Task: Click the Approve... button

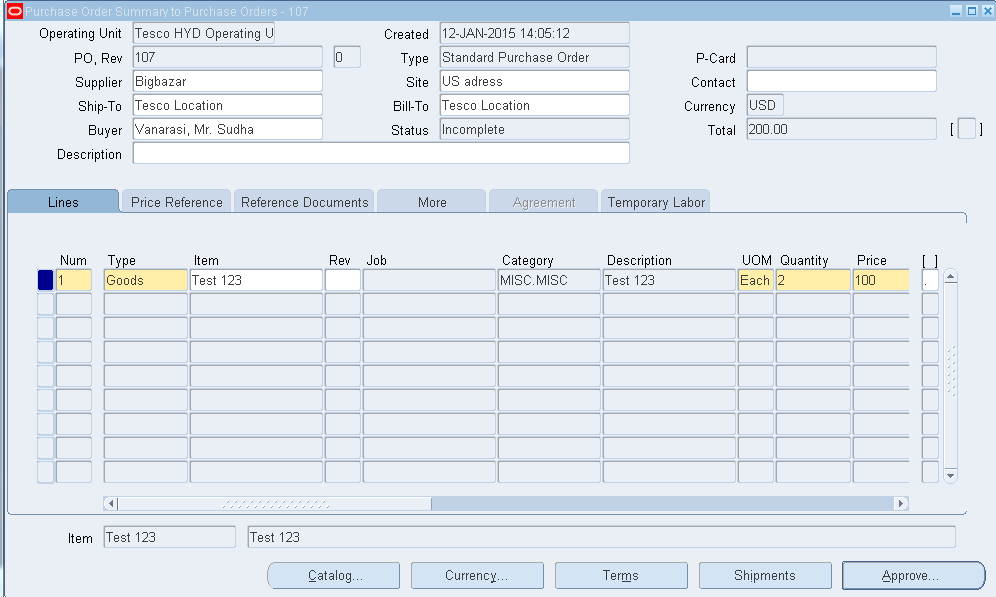Action: [x=913, y=575]
